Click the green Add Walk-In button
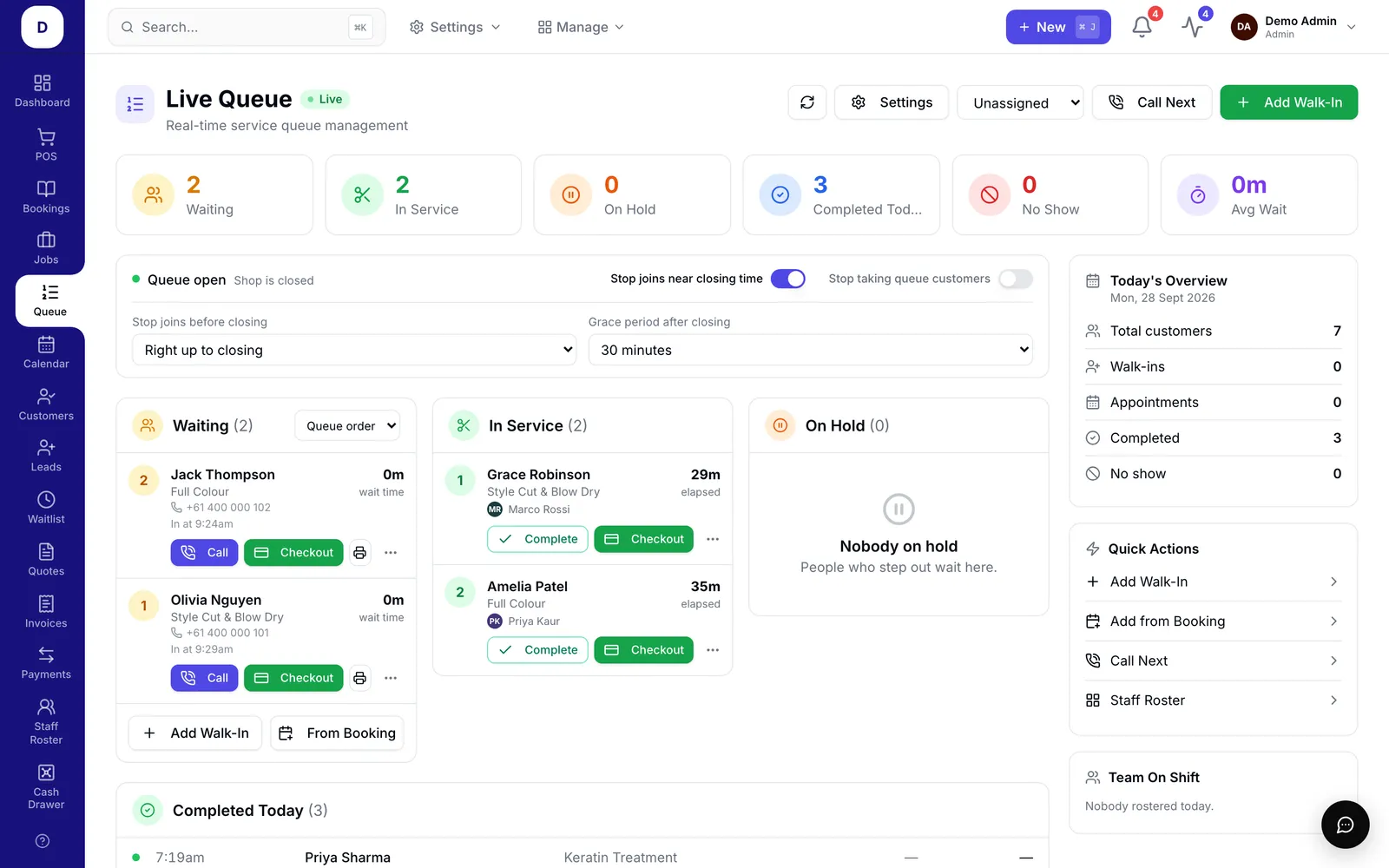Screen dimensions: 1389x868 point(1288,102)
